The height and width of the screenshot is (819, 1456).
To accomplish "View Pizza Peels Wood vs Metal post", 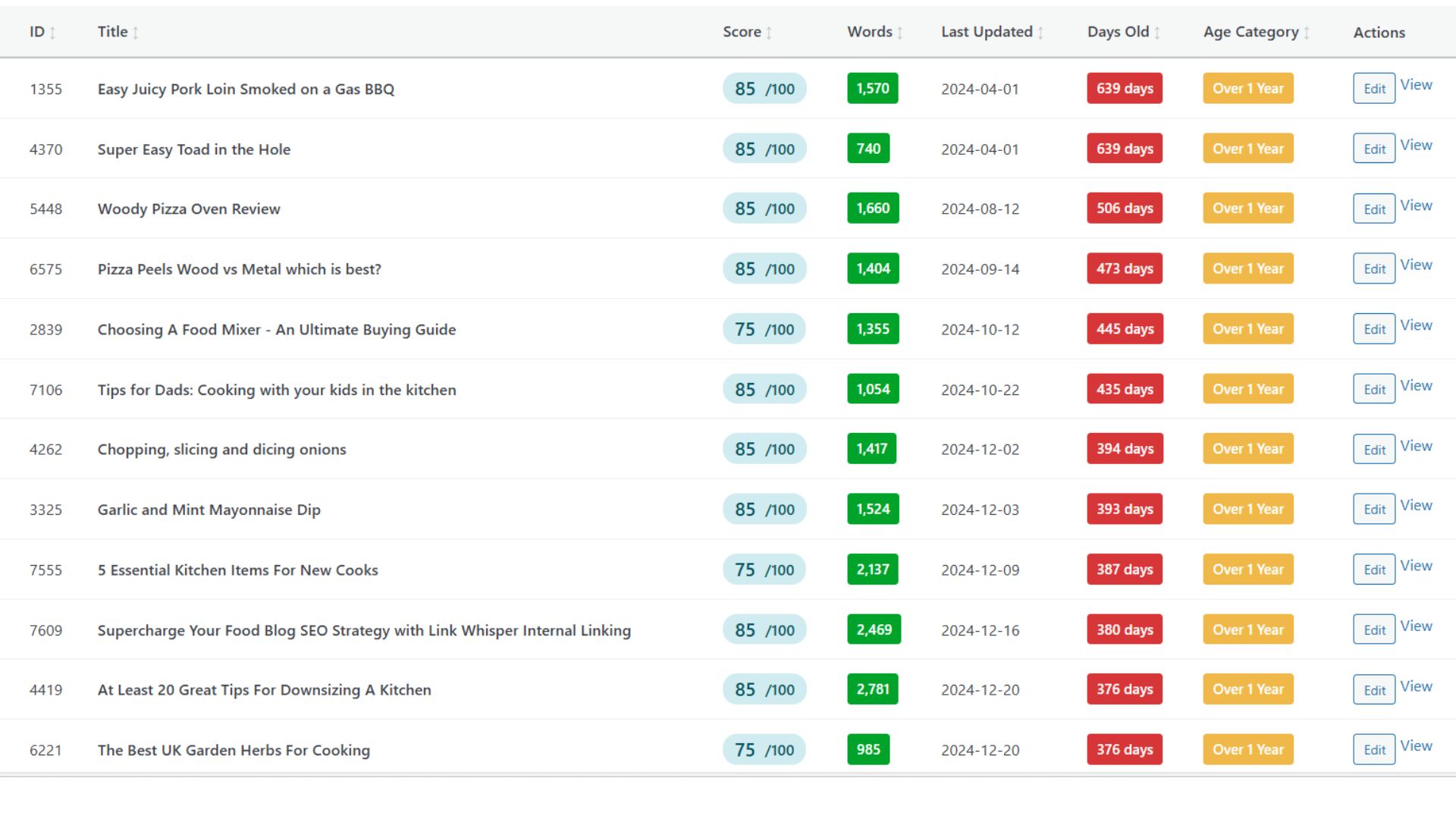I will [x=1416, y=265].
